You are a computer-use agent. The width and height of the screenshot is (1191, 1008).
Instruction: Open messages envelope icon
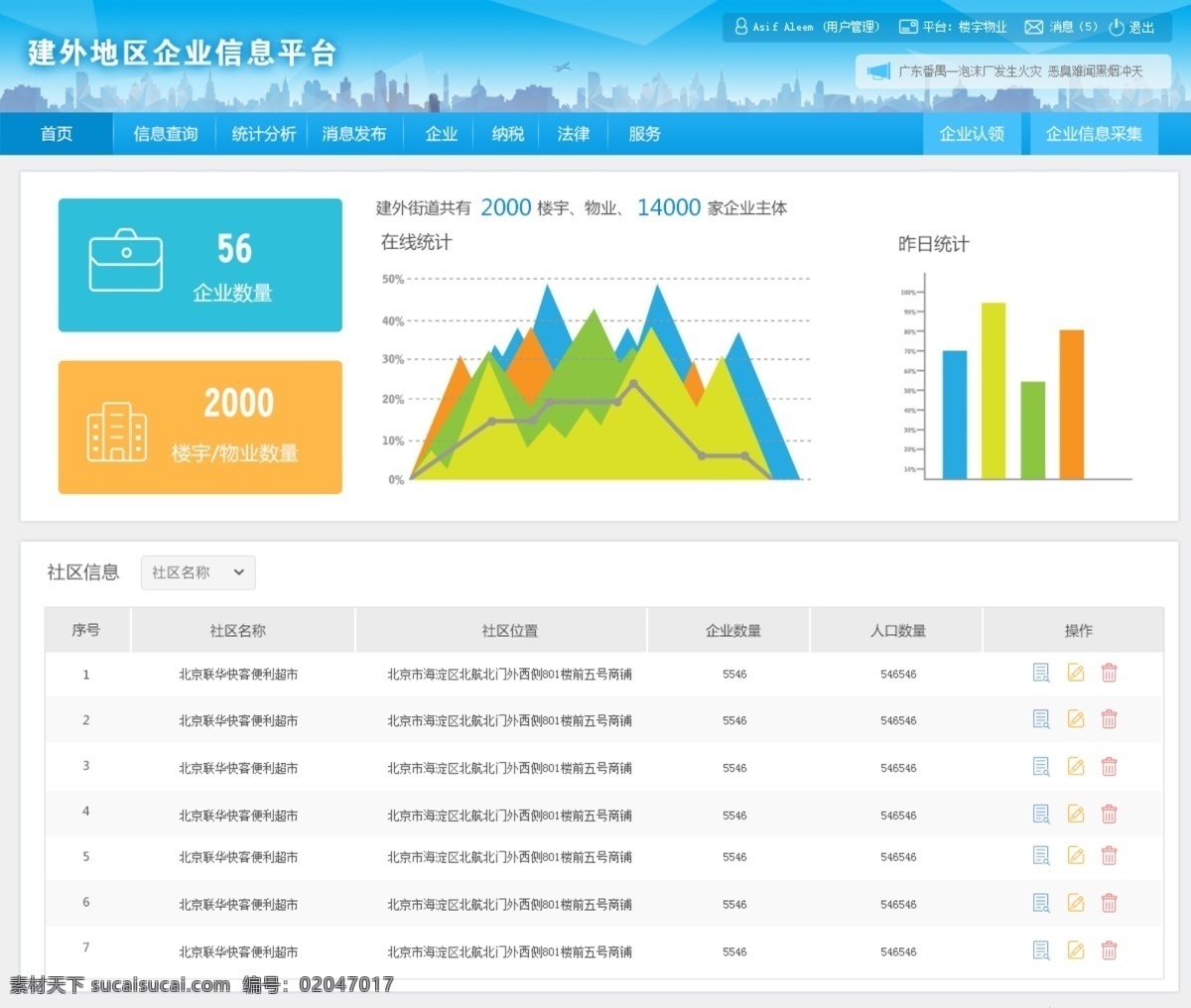point(1033,27)
